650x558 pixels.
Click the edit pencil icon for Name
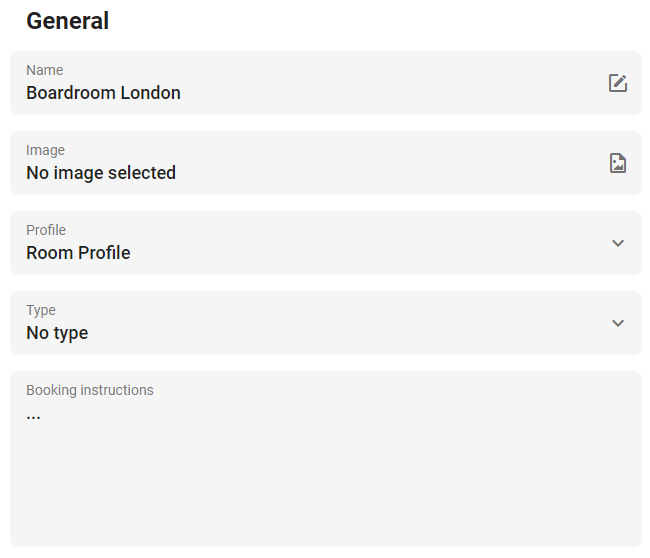(618, 83)
